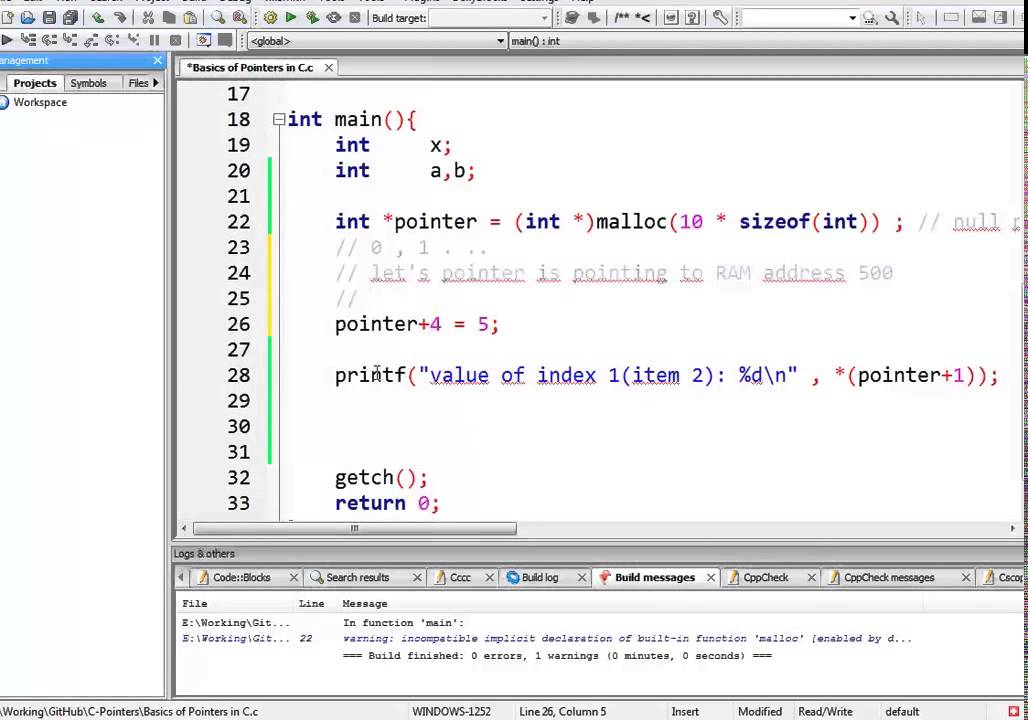Viewport: 1028px width, 720px height.
Task: Click the Message column header
Action: click(365, 603)
